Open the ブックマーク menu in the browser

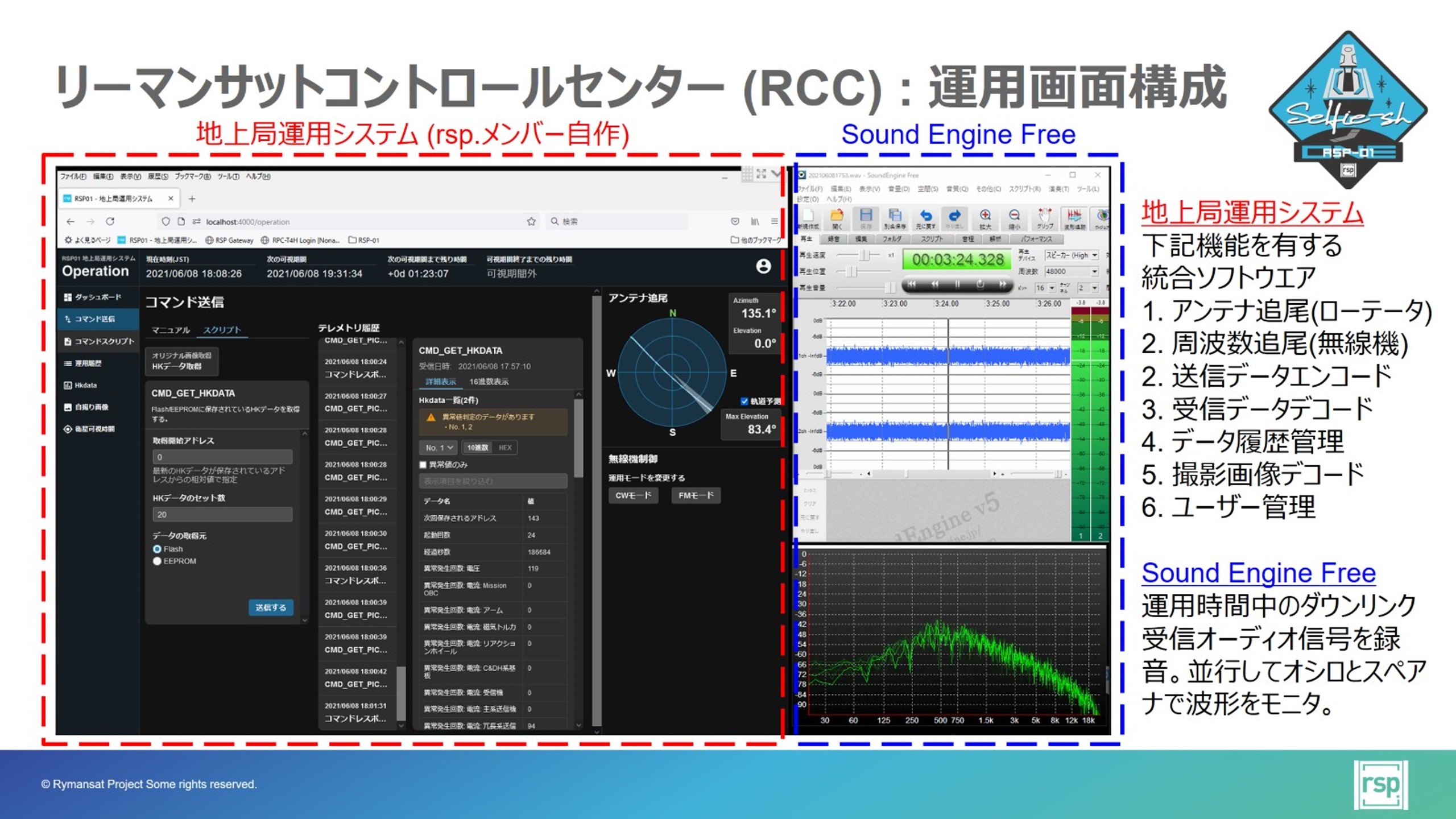192,176
